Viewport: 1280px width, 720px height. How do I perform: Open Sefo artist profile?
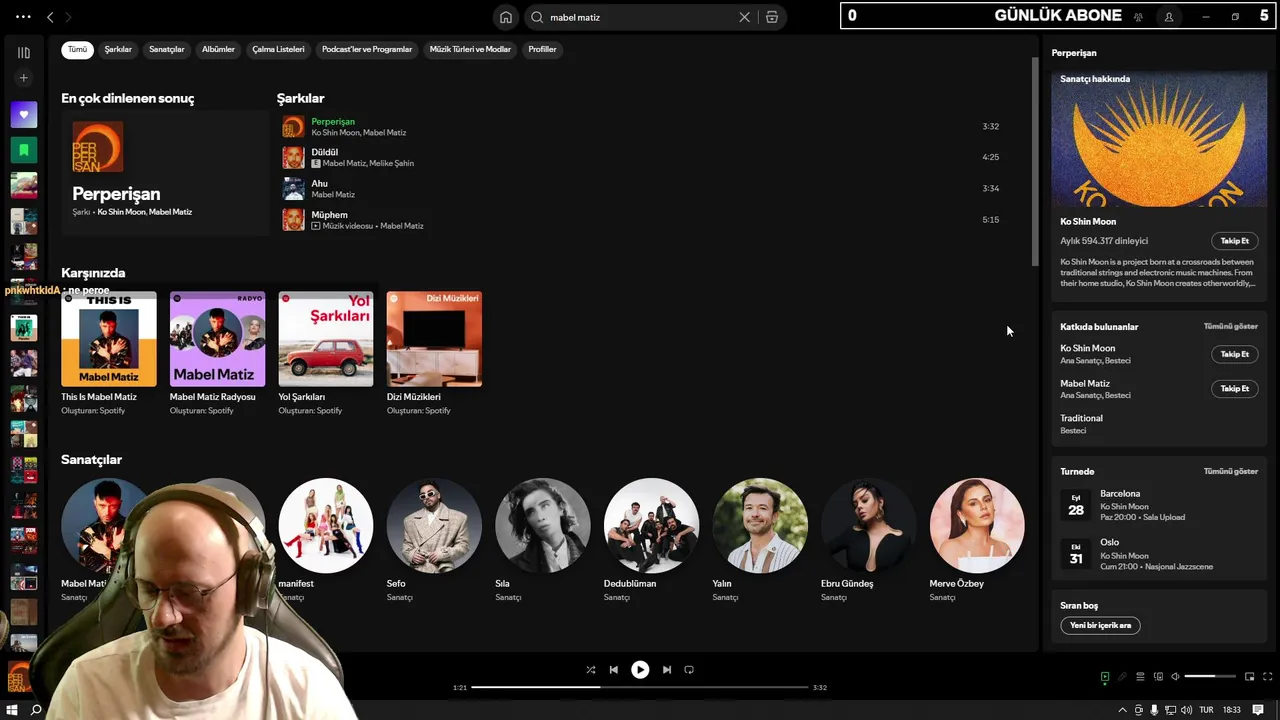(434, 540)
